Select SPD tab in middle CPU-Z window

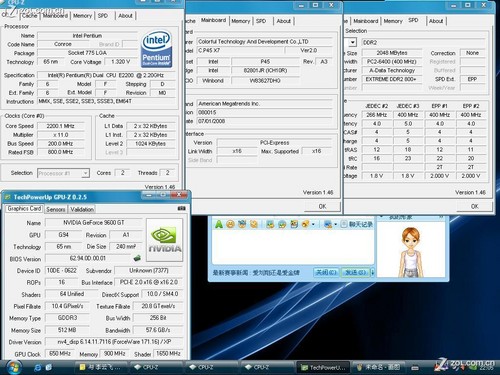(261, 21)
